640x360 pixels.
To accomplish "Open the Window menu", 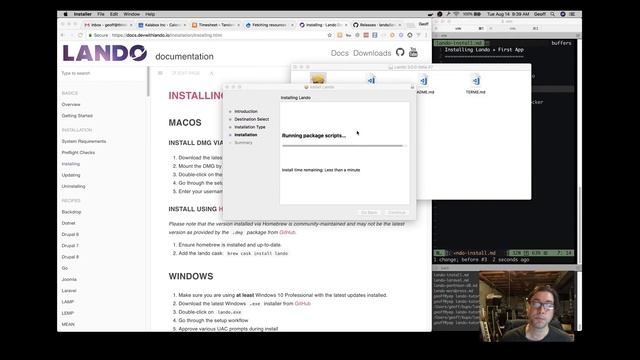I will point(131,14).
